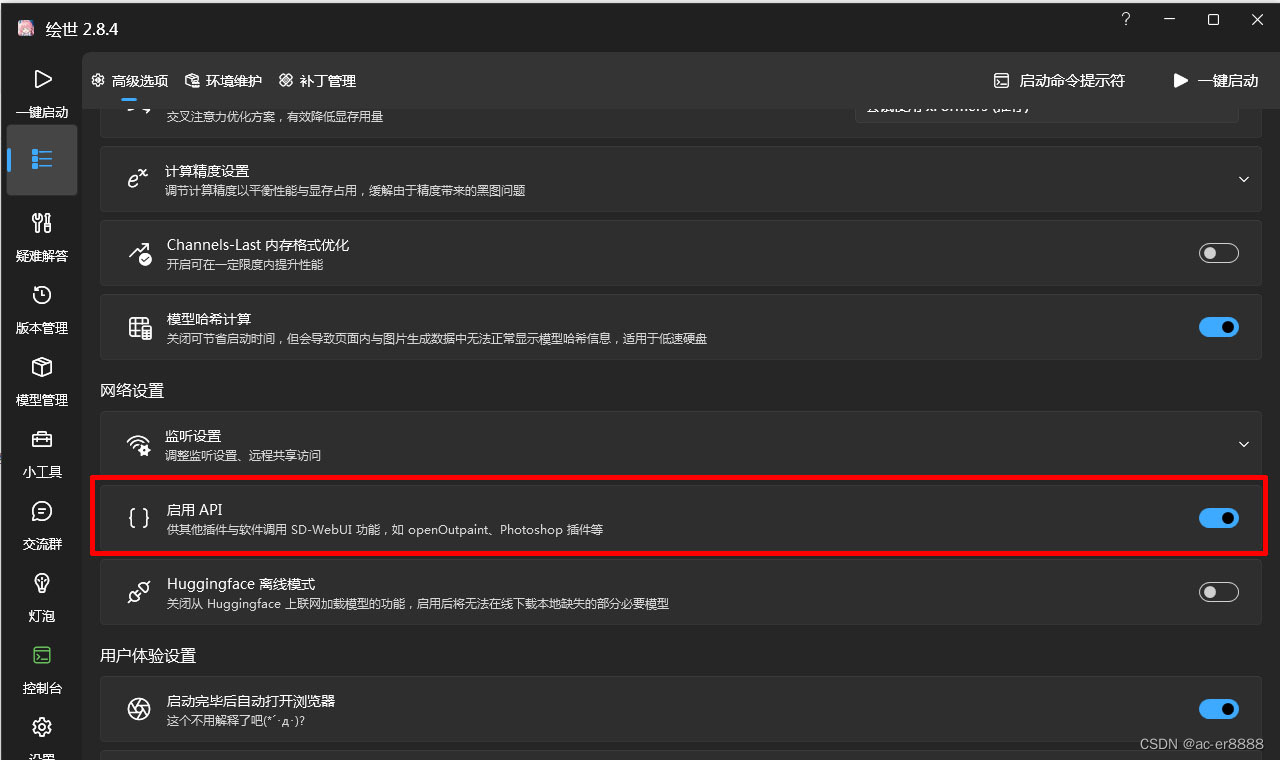Expand the 计算精度设置 section
This screenshot has width=1280, height=760.
(x=1243, y=179)
